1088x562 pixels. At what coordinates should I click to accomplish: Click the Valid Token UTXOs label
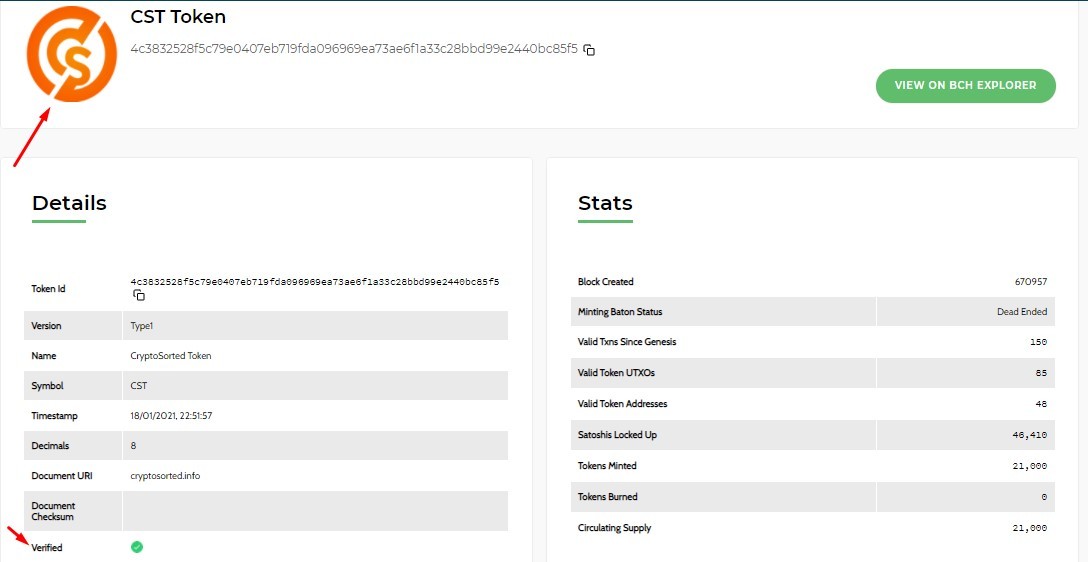tap(616, 373)
